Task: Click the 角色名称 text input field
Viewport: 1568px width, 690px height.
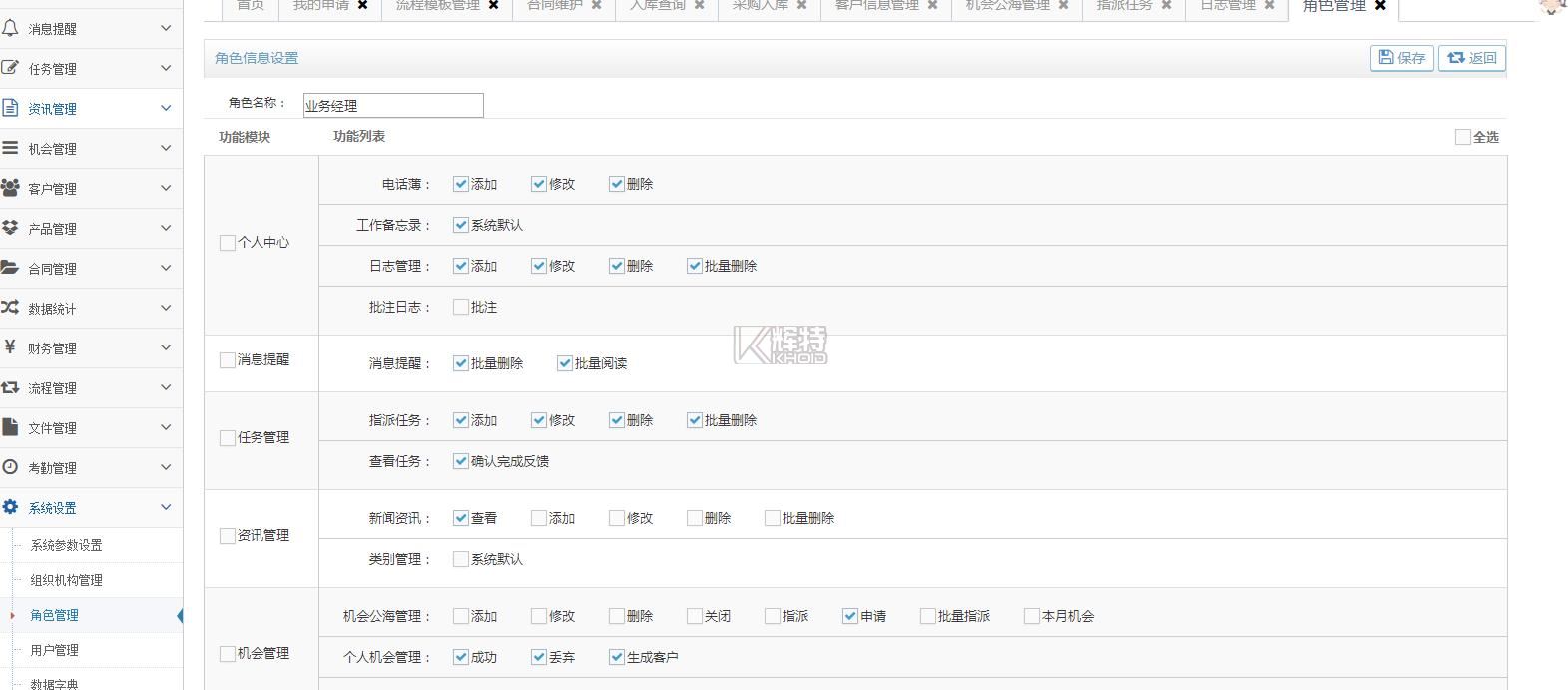Action: tap(393, 105)
